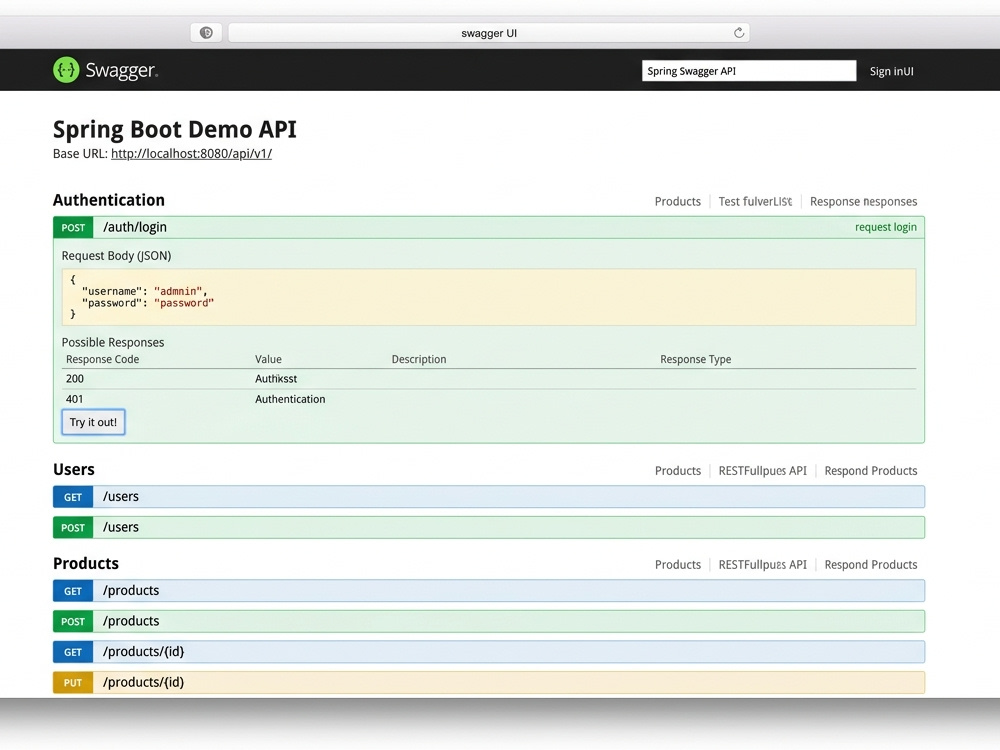Click the Authentication section heading
The image size is (1000, 750).
[x=109, y=200]
